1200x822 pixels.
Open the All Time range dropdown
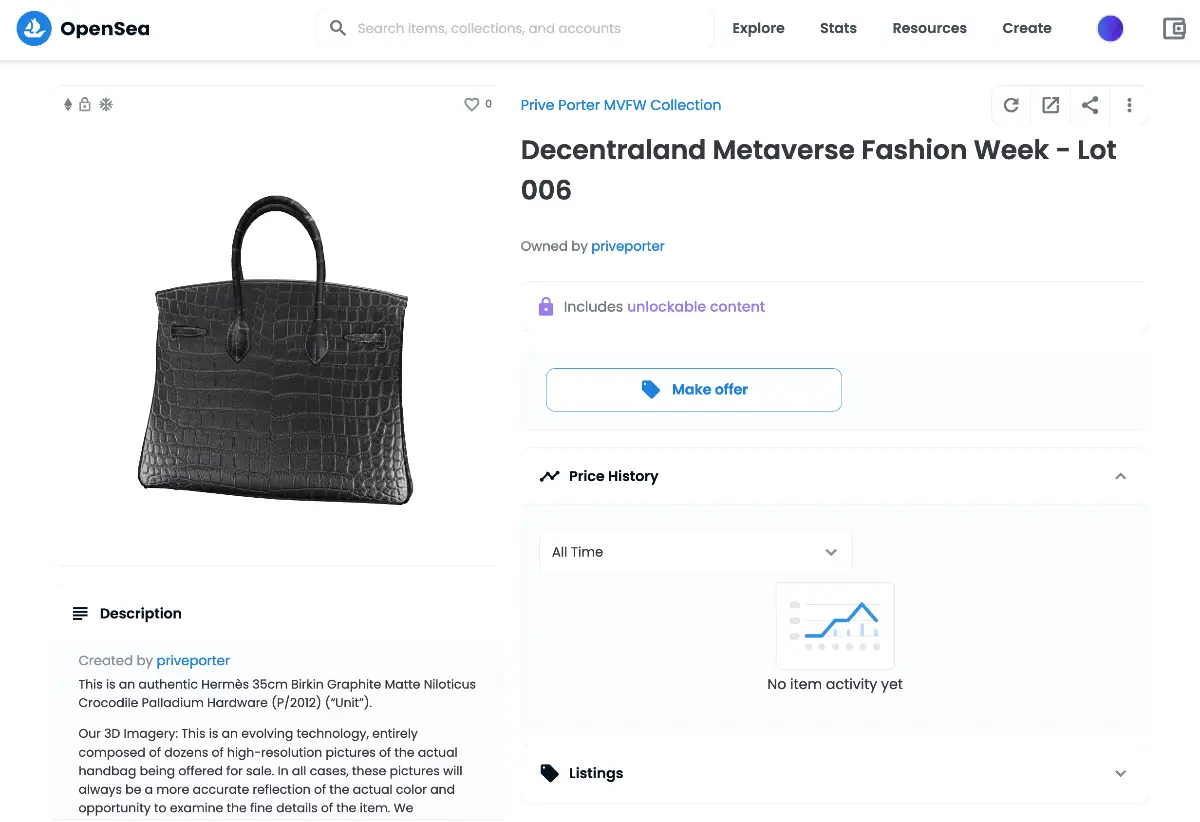pyautogui.click(x=695, y=552)
